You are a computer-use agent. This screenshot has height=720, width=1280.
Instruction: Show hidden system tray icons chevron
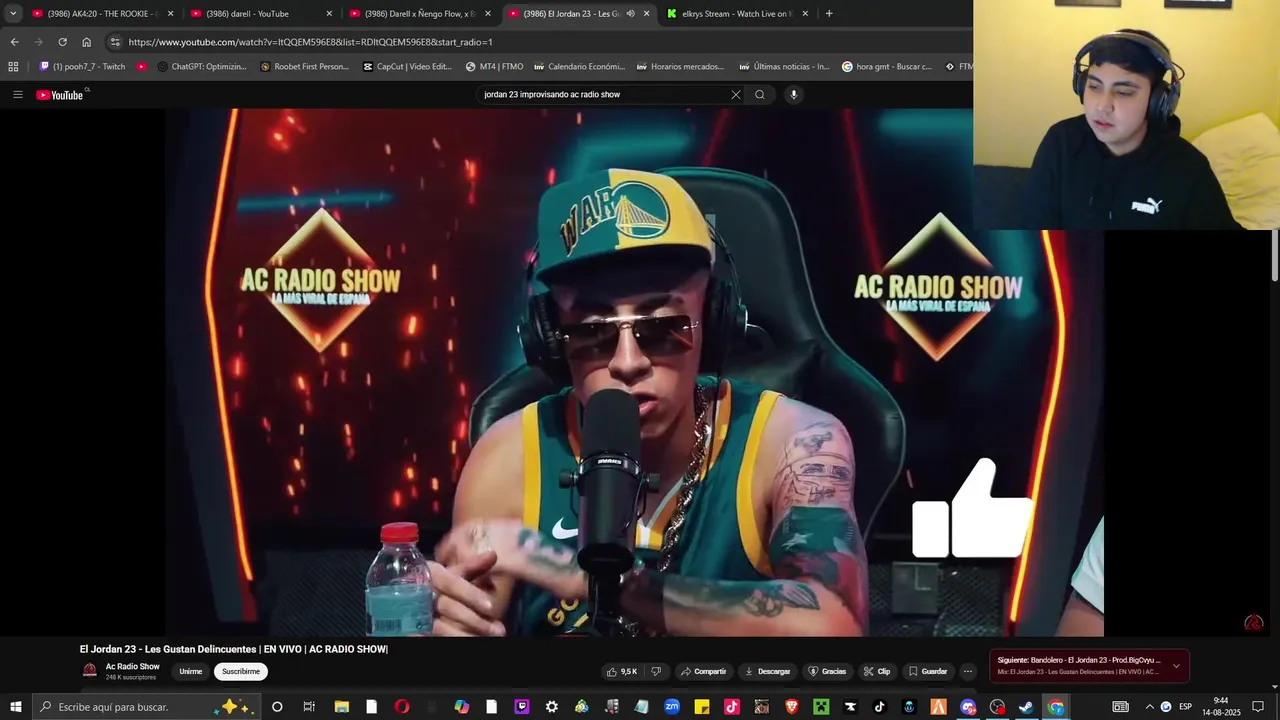pyautogui.click(x=1149, y=707)
